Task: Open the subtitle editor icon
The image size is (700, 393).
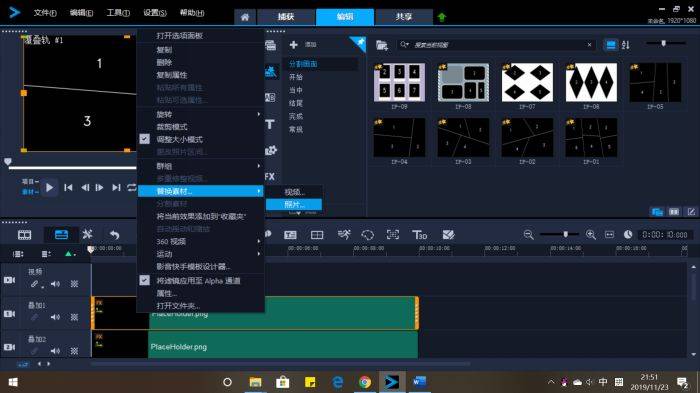Action: [x=290, y=235]
